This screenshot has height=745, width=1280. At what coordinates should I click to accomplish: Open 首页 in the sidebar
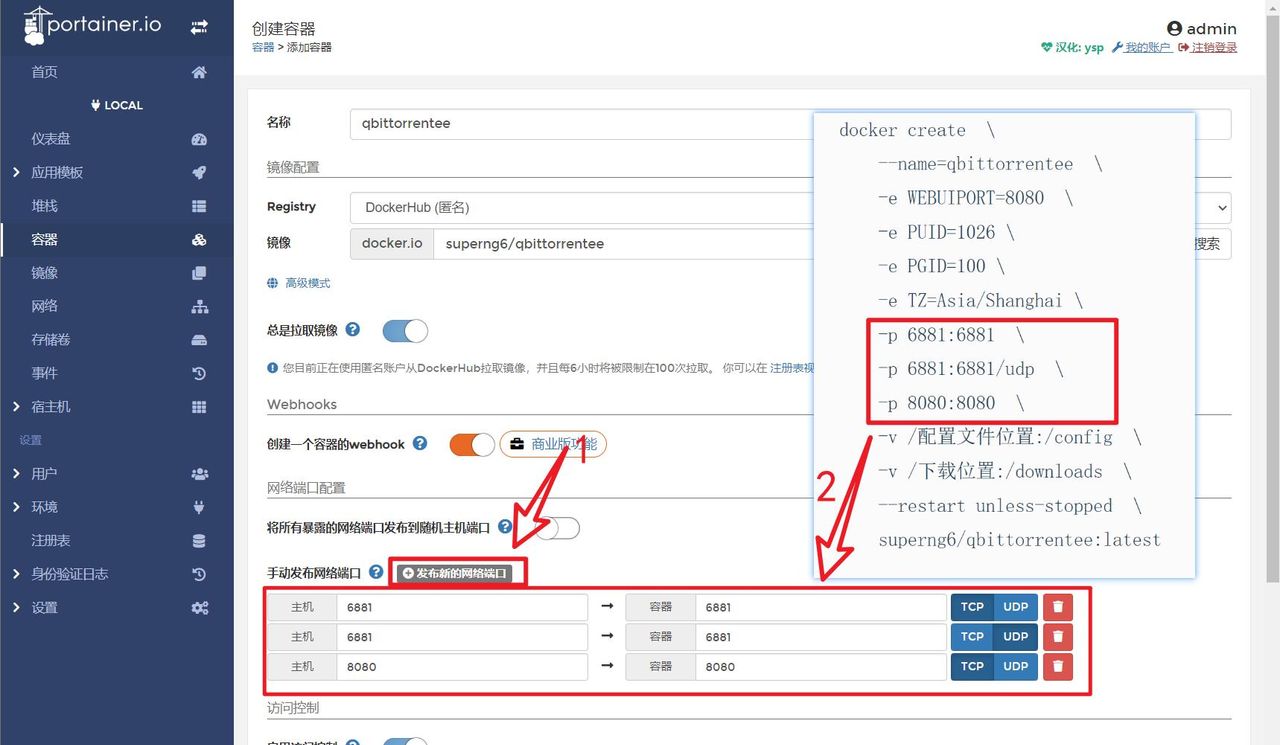click(x=44, y=72)
